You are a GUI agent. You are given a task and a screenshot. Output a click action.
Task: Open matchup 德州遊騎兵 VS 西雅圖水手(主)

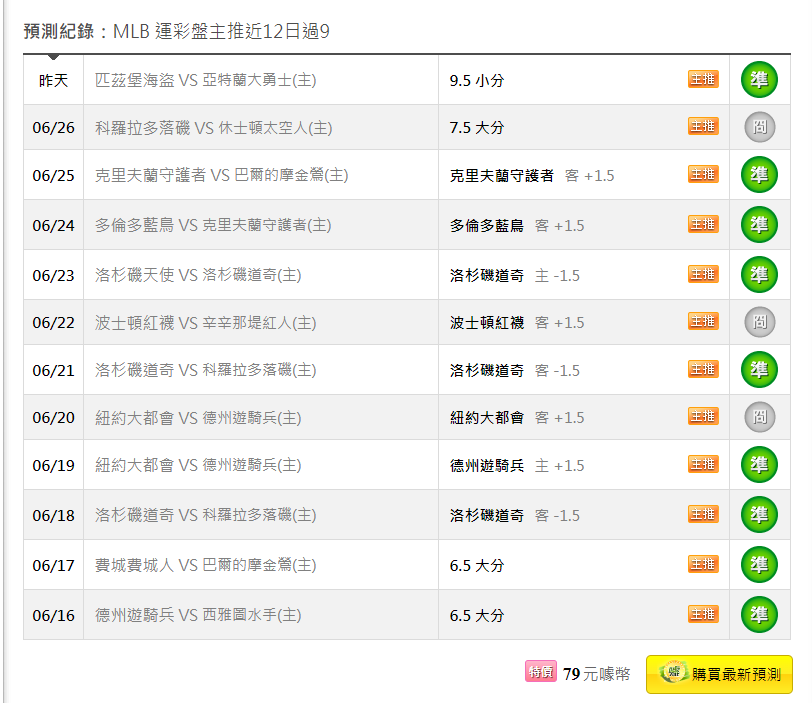[x=198, y=615]
